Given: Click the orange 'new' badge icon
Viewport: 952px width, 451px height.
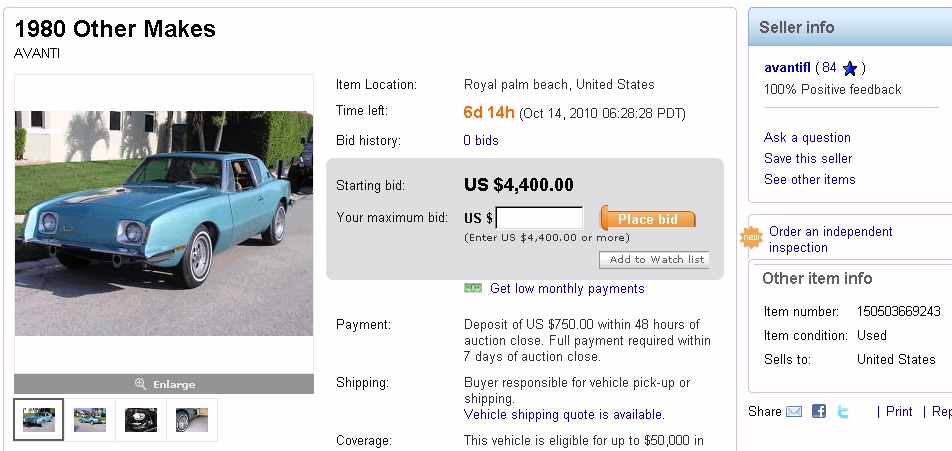Looking at the screenshot, I should (750, 238).
